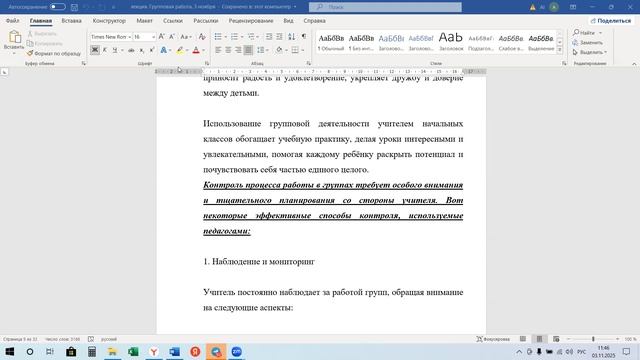Click the Поделиться share button
Screen dimensions: 640x360
pos(611,20)
